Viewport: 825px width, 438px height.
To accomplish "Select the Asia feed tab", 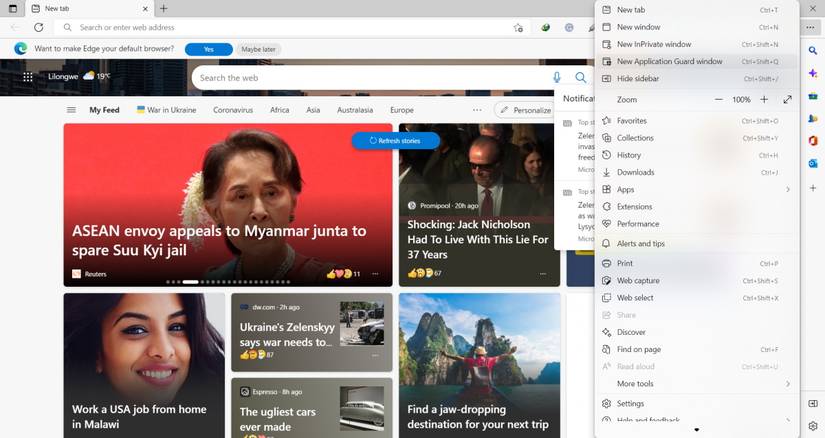I will [313, 110].
